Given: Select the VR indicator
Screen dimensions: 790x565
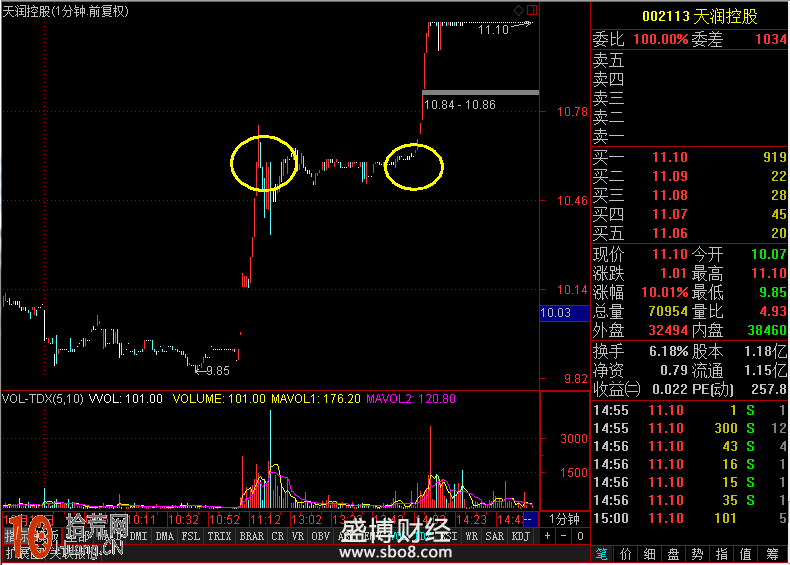Looking at the screenshot, I should tap(298, 536).
